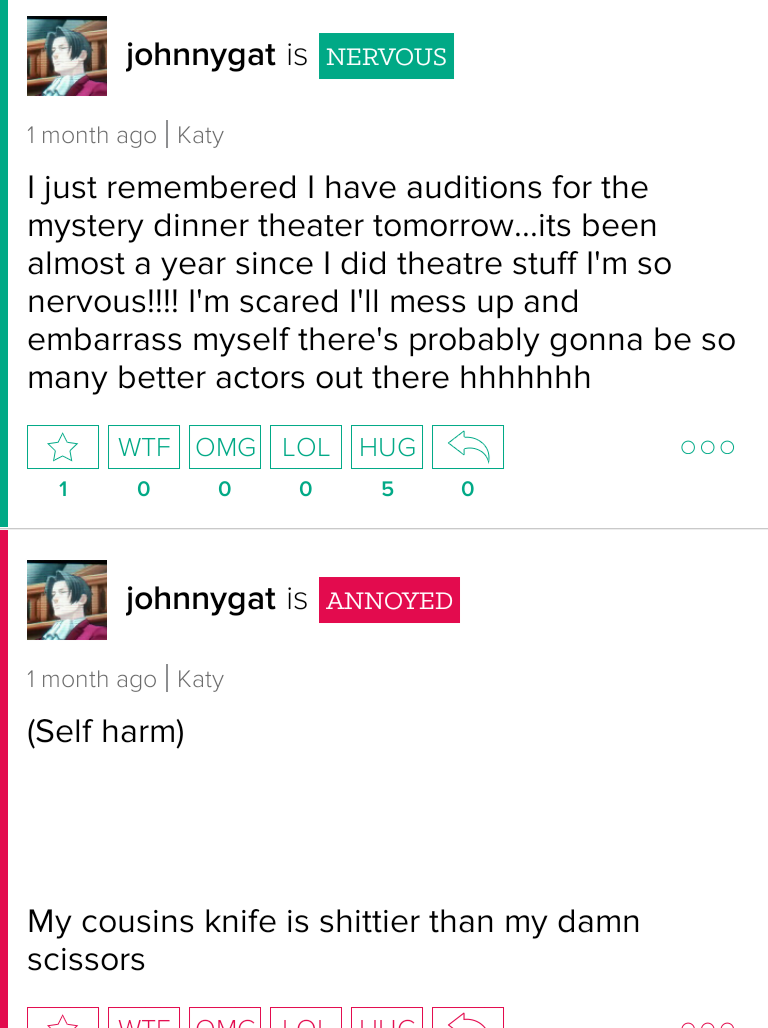Open johnnygat profile from the nervous post
The width and height of the screenshot is (768, 1028).
201,55
